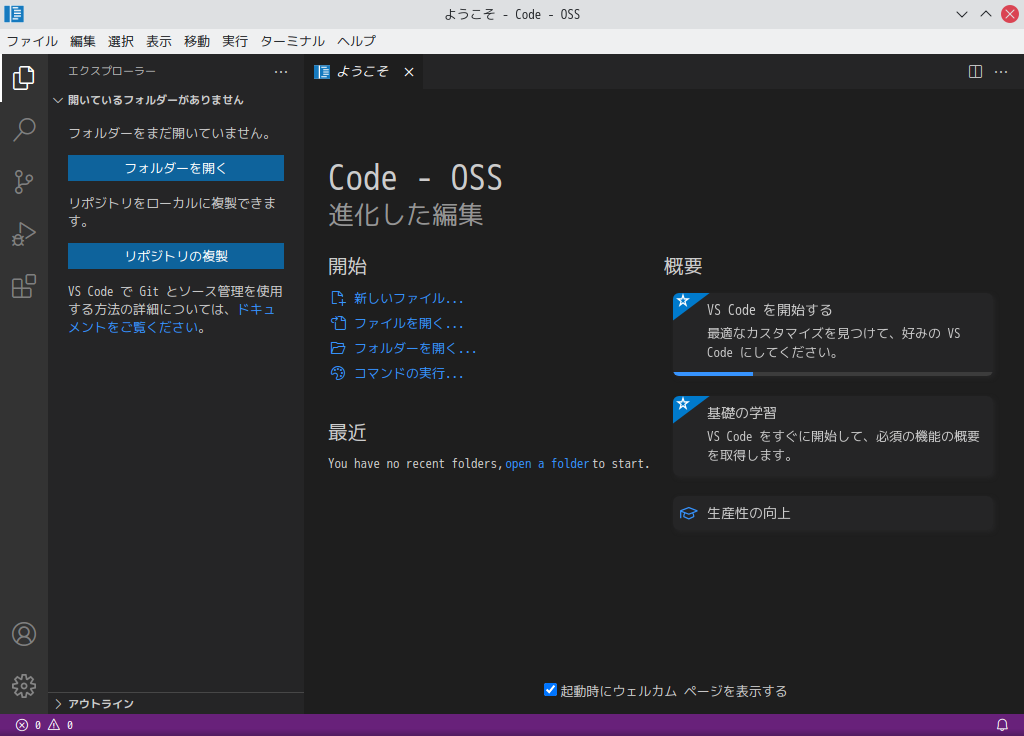The height and width of the screenshot is (736, 1024).
Task: Click the explorer panel more actions ellipsis
Action: point(281,72)
